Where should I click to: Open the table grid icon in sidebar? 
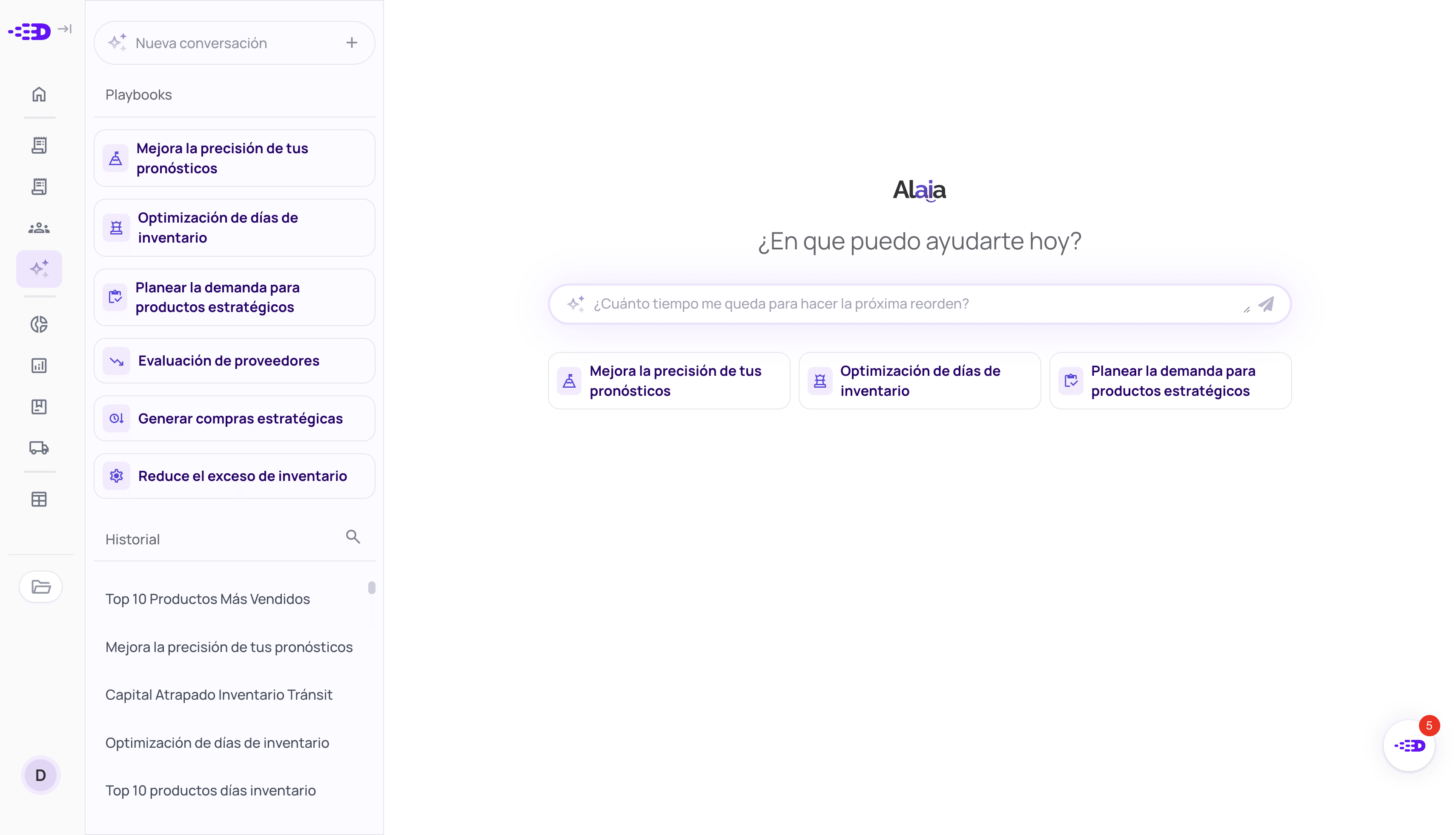(39, 500)
